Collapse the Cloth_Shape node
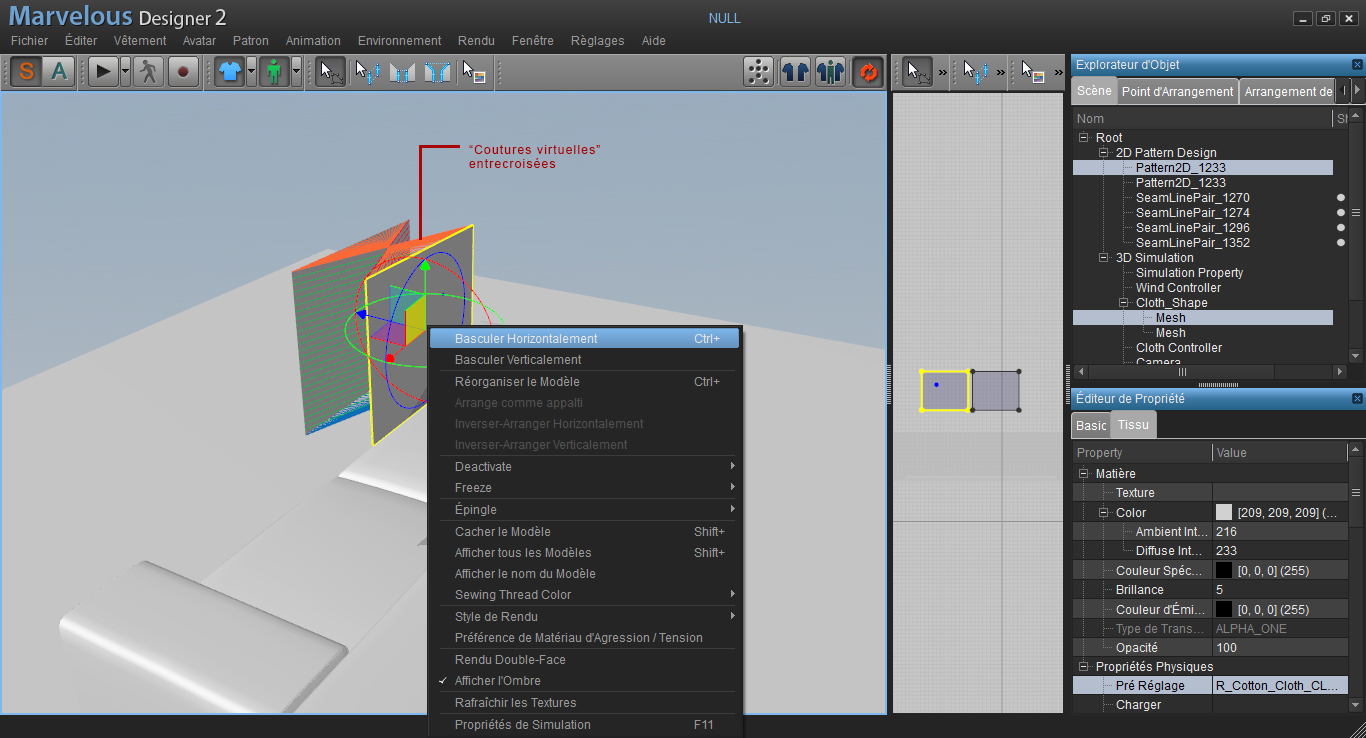1366x738 pixels. coord(1124,303)
